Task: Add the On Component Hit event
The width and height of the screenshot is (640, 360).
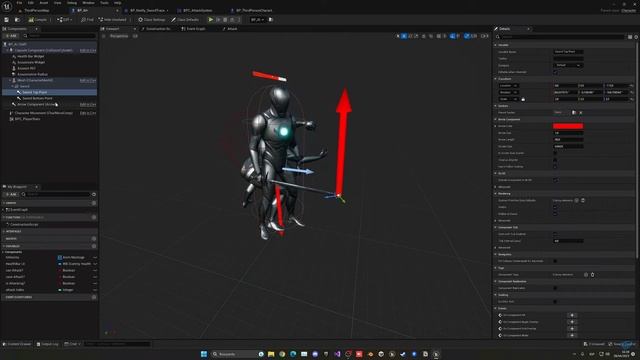Action: 572,315
